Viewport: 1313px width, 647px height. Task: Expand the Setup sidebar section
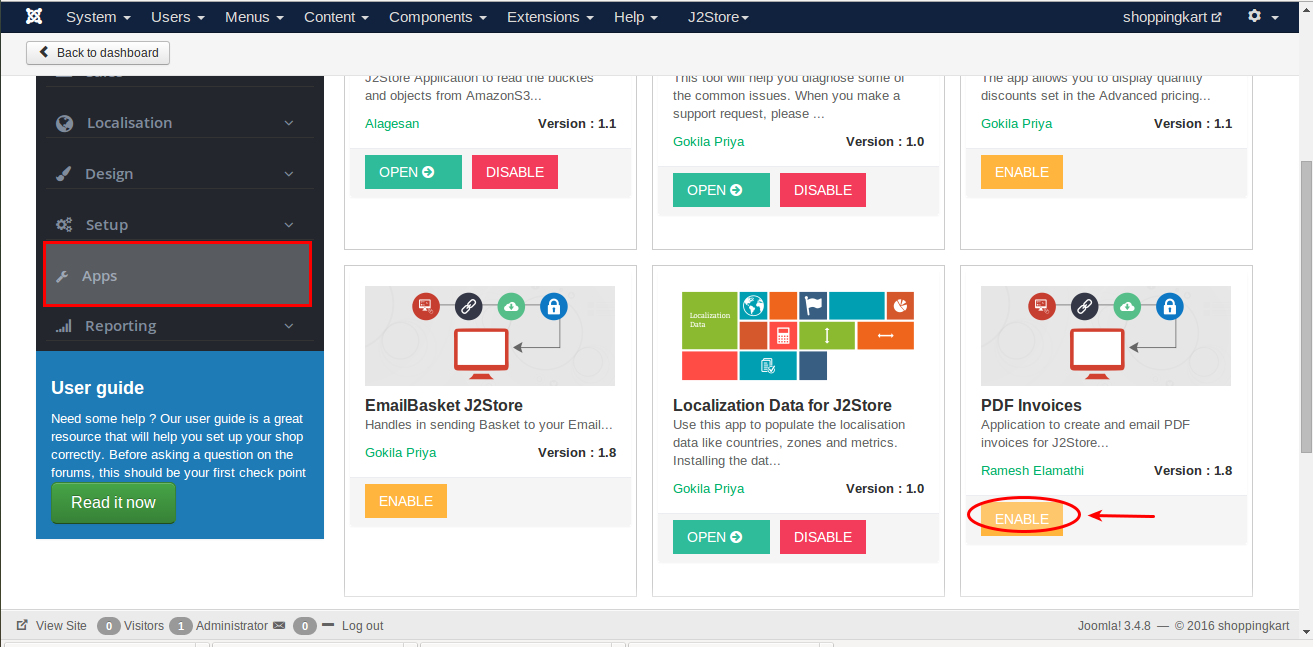pyautogui.click(x=178, y=225)
